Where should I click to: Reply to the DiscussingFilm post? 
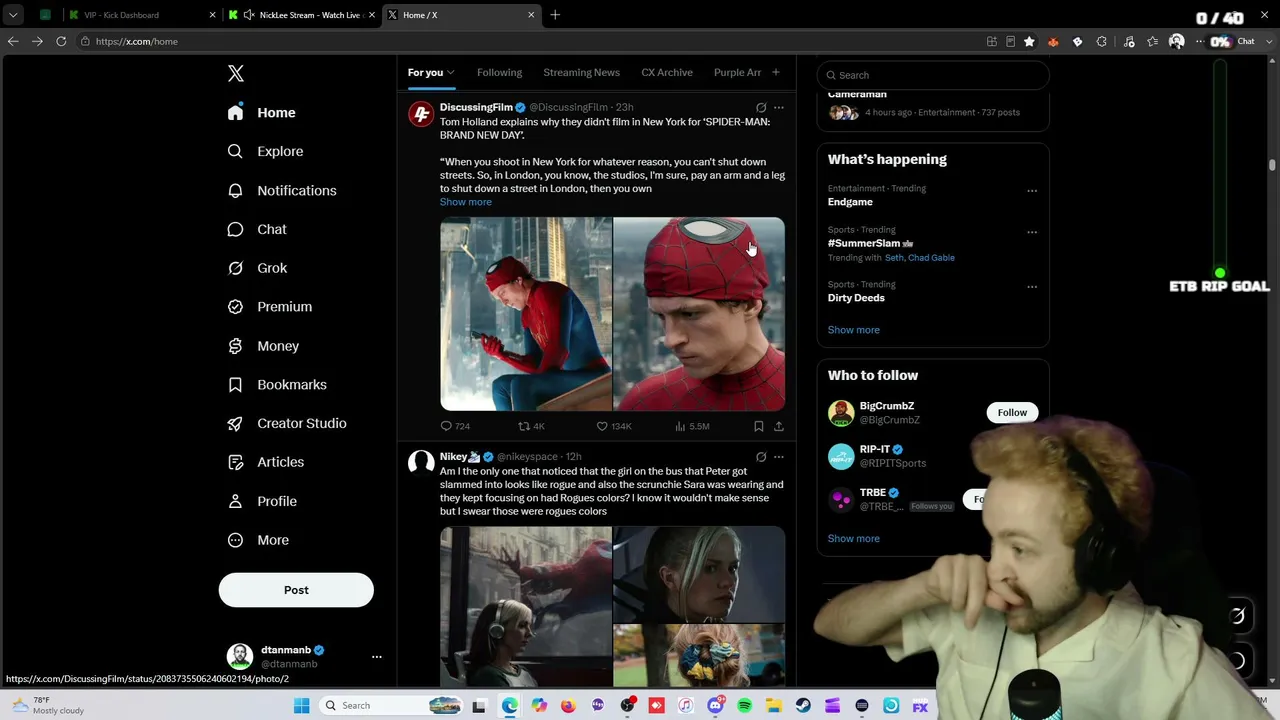(455, 426)
